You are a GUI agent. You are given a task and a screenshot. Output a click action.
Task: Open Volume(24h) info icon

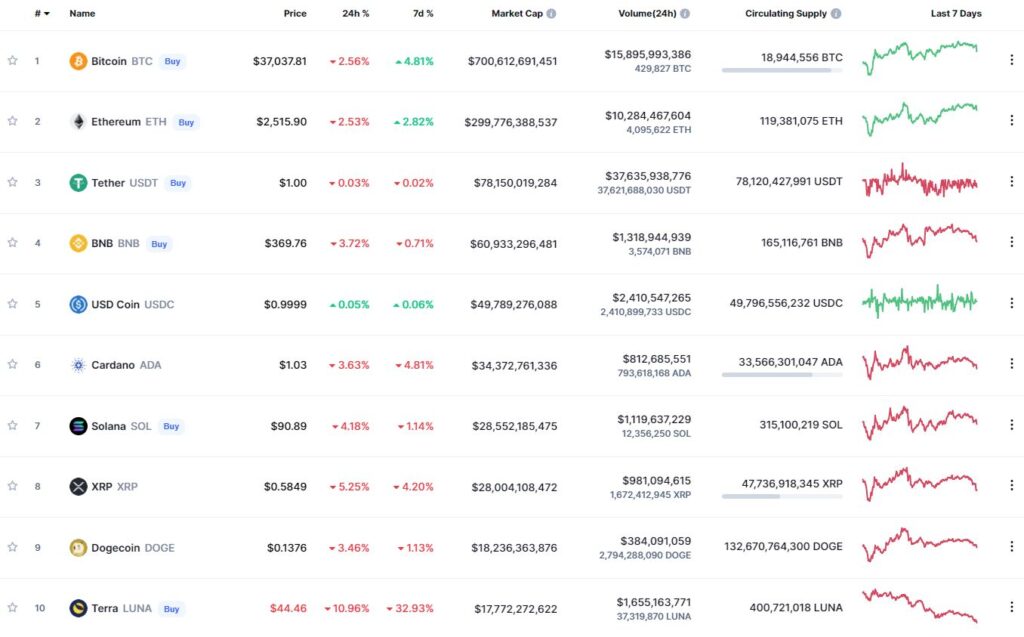coord(684,14)
